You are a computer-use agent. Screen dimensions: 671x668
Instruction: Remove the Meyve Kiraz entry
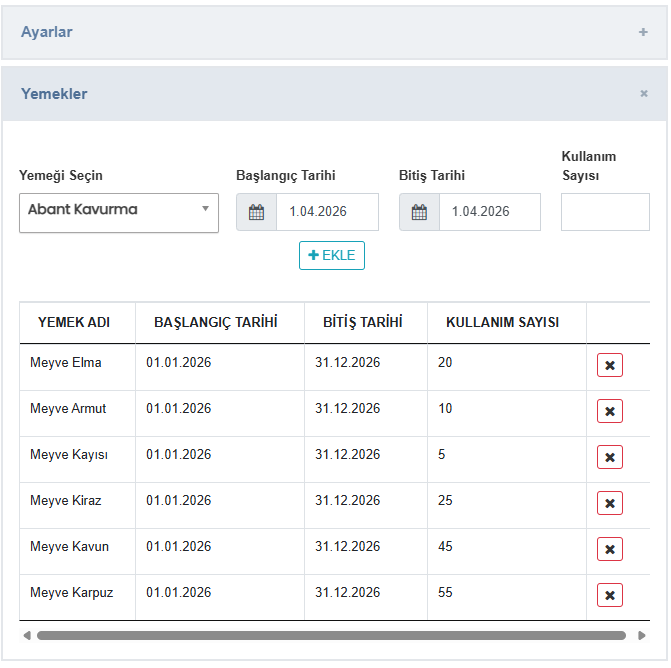click(x=609, y=503)
